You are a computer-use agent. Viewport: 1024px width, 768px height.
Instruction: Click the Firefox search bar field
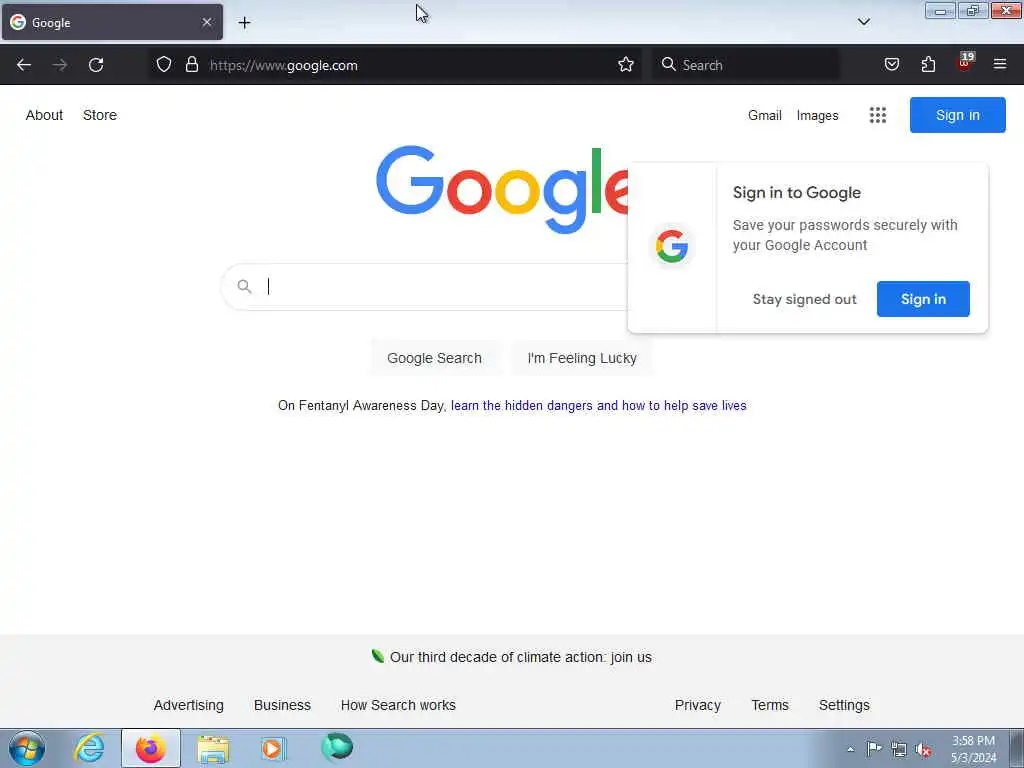746,65
